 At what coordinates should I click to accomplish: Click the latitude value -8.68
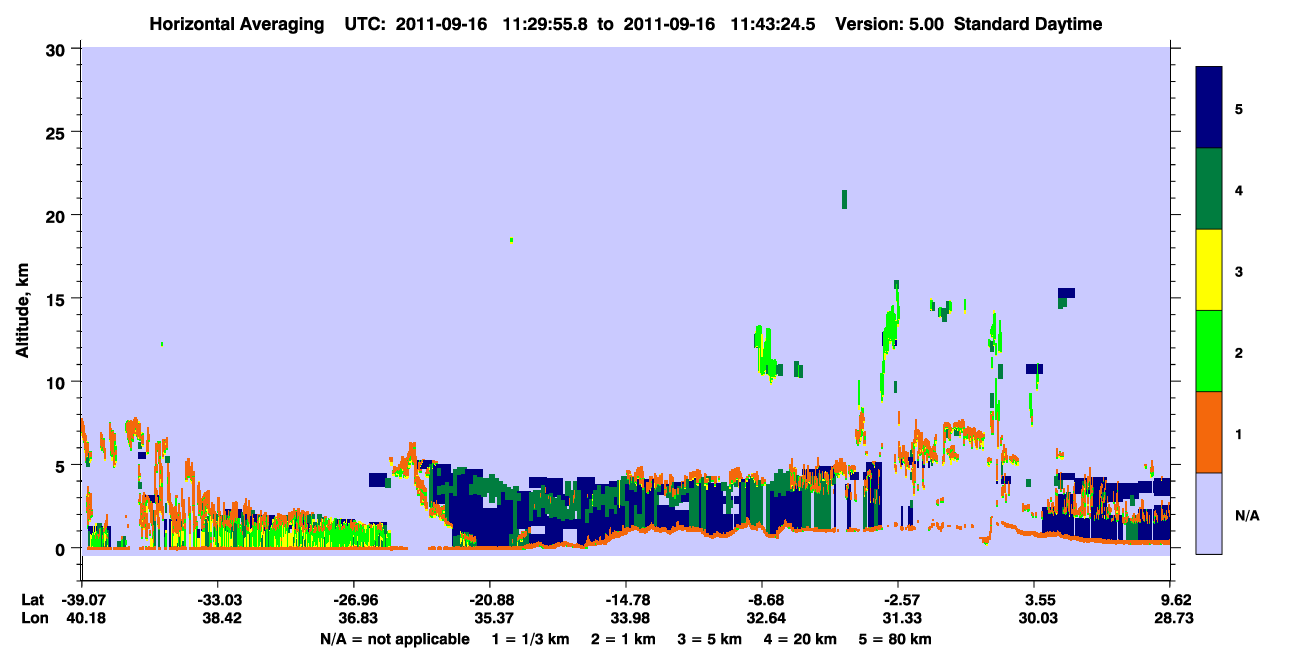[x=762, y=600]
